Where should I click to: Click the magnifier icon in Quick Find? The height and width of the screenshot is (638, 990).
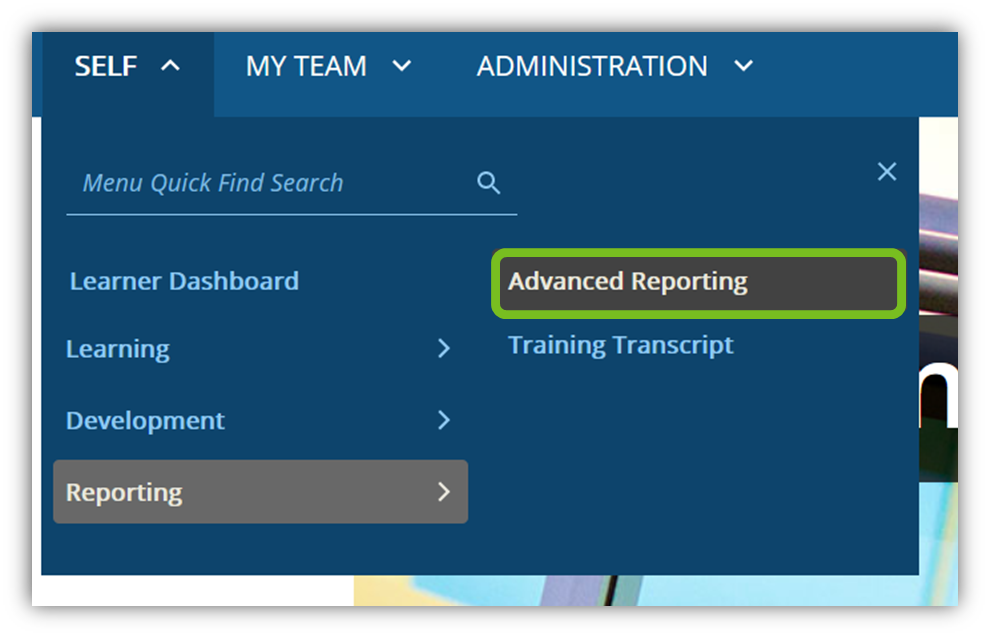[488, 183]
